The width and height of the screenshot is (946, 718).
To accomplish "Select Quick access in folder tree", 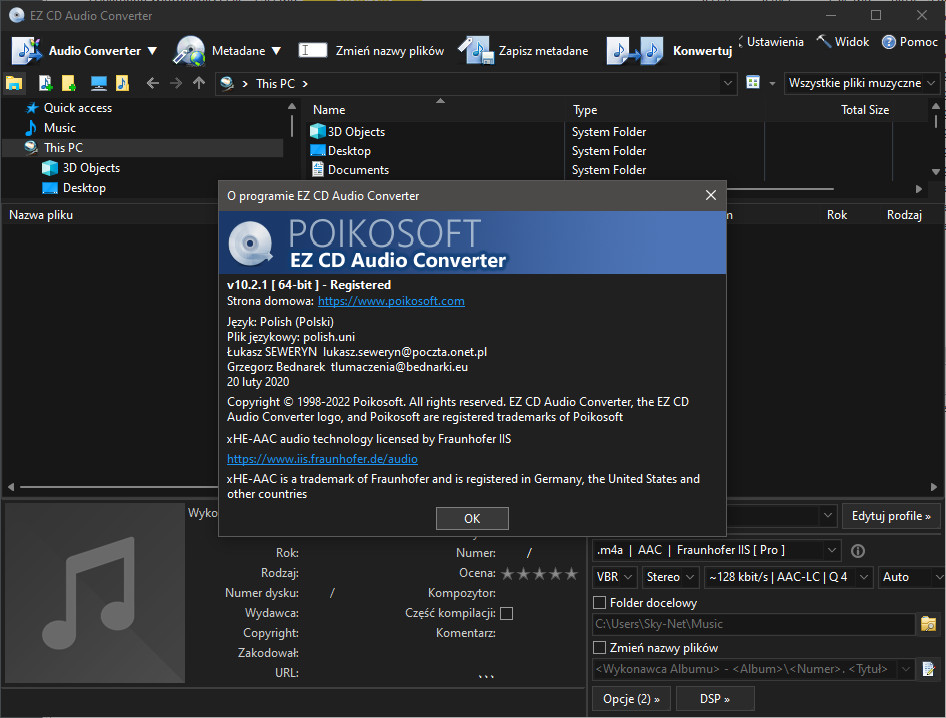I will click(78, 108).
